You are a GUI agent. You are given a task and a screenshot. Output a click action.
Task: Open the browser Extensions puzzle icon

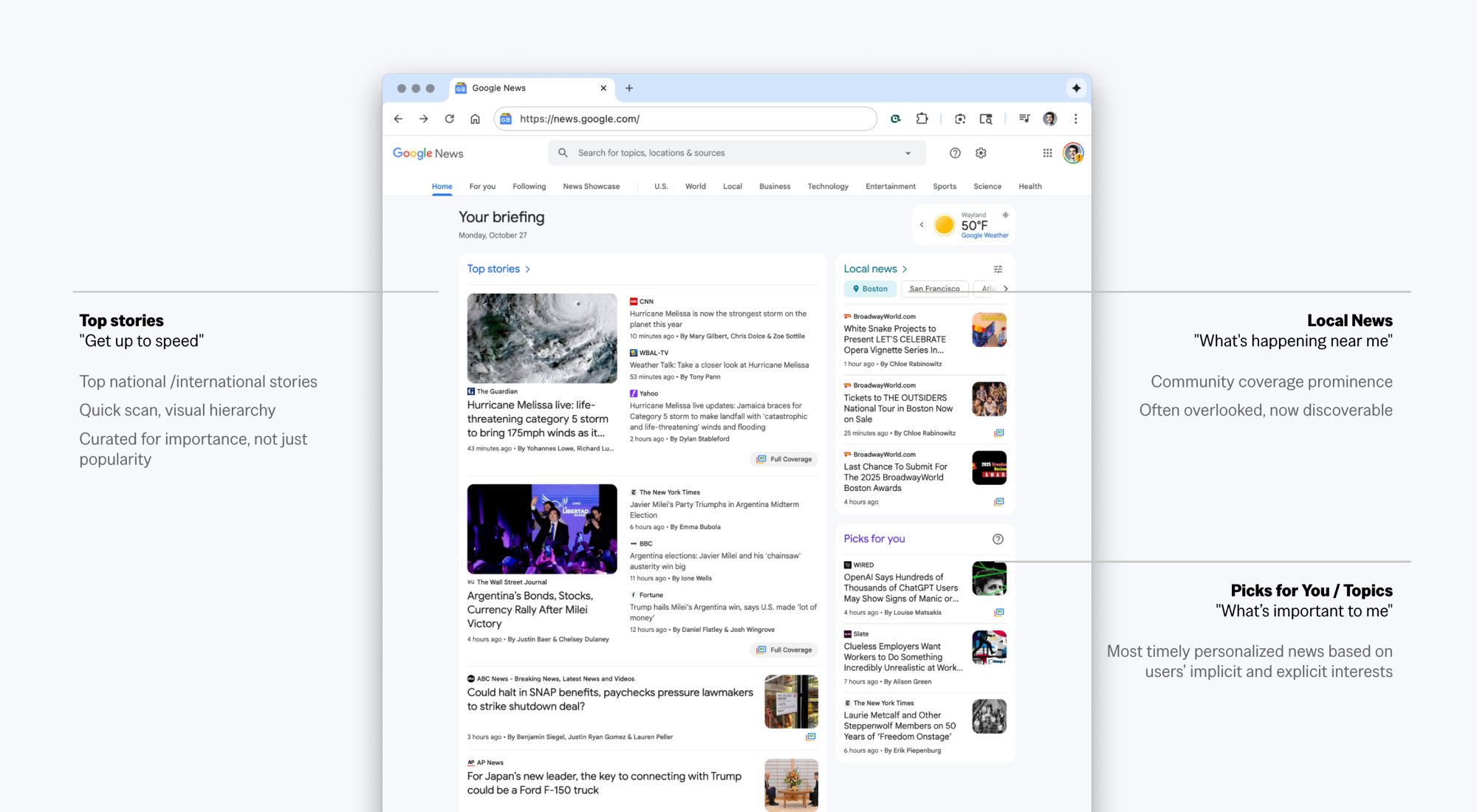tap(922, 118)
